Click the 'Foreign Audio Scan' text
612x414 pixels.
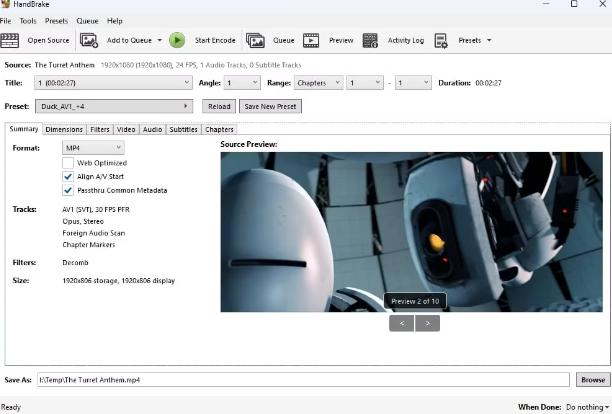pyautogui.click(x=94, y=233)
